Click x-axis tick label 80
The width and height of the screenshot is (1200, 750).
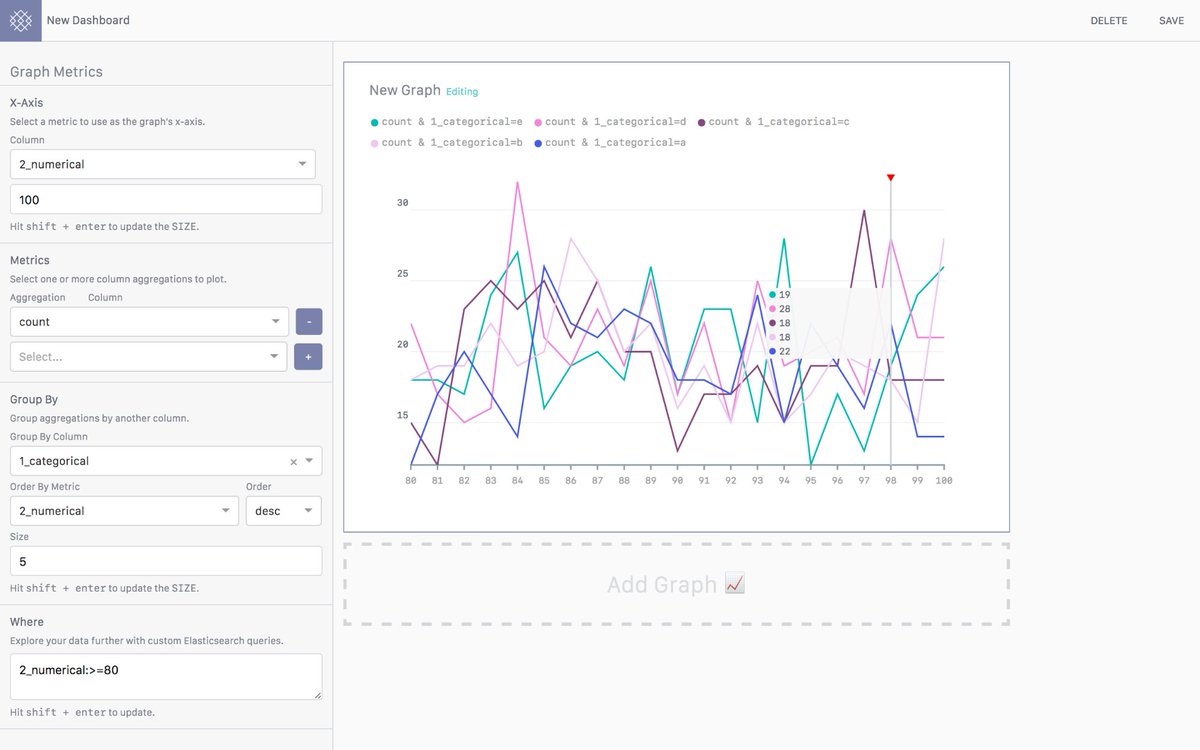tap(411, 481)
